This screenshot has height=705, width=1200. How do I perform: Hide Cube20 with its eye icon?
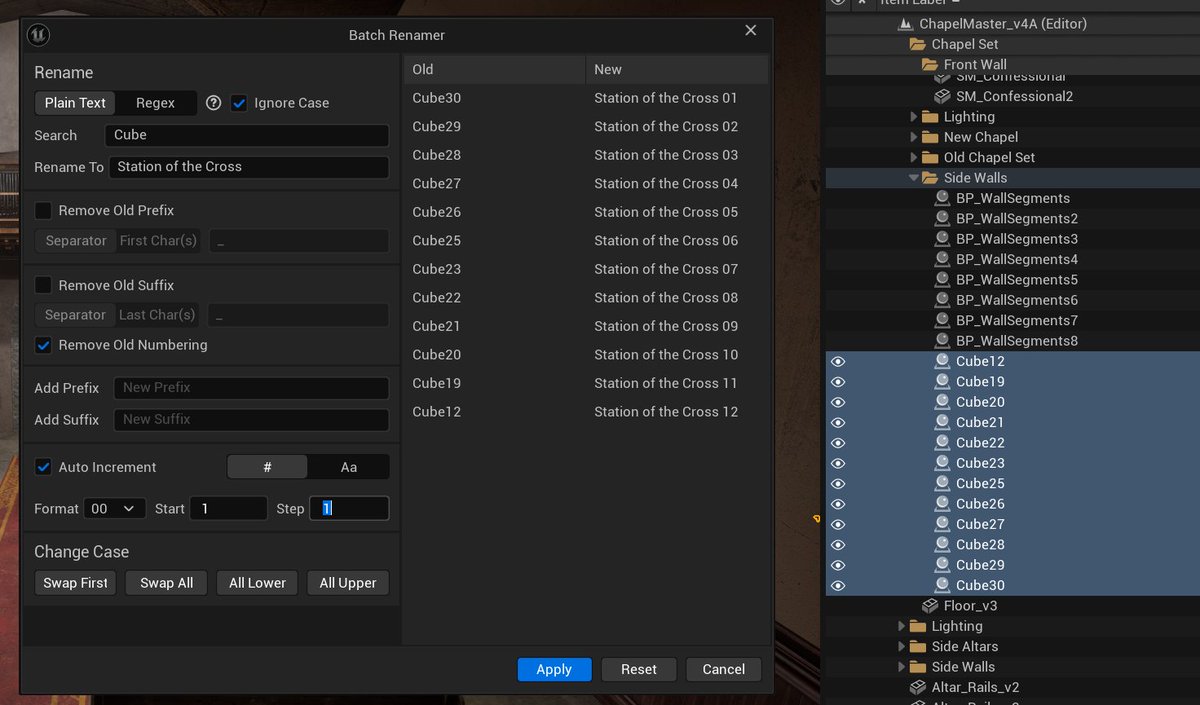(838, 402)
